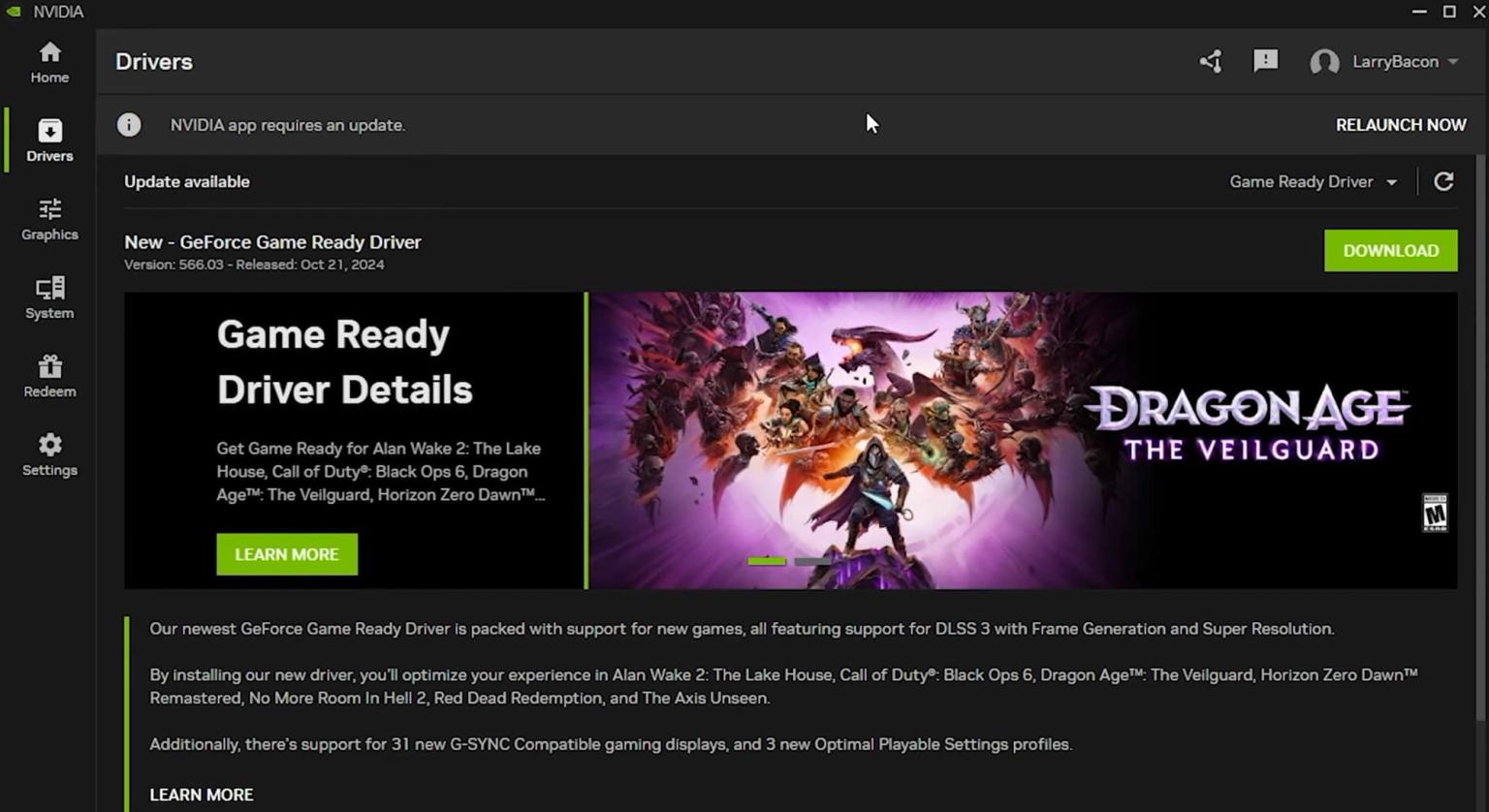Click the info icon beside update notice

point(129,125)
